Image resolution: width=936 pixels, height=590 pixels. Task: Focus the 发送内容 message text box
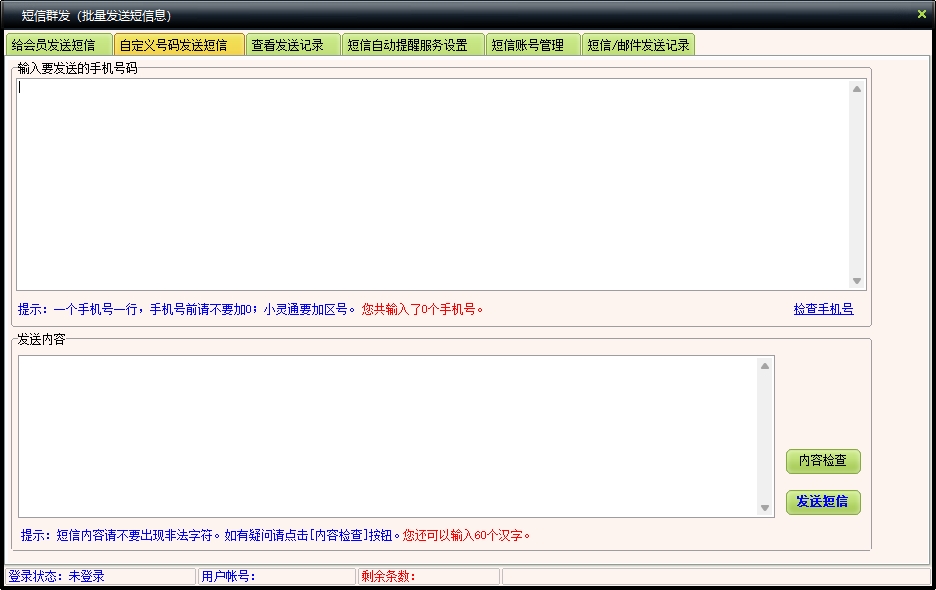(x=390, y=436)
